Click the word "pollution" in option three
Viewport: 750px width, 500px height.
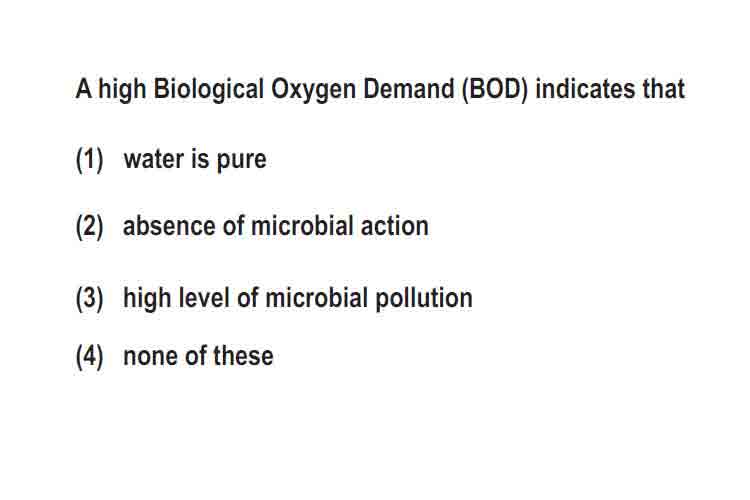click(424, 299)
